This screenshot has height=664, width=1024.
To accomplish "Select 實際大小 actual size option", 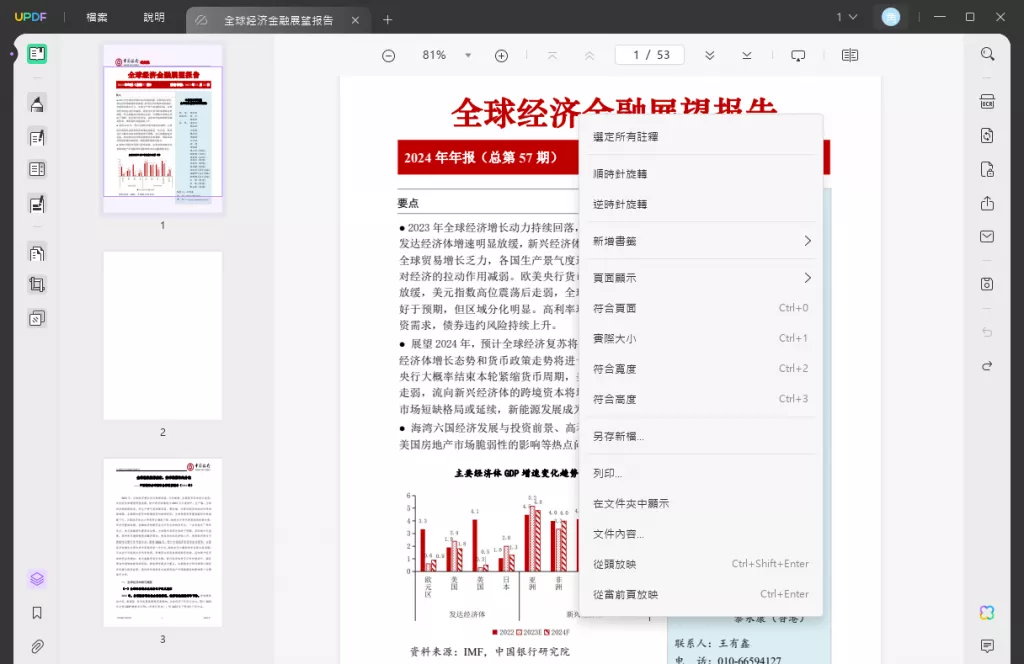I will click(701, 338).
